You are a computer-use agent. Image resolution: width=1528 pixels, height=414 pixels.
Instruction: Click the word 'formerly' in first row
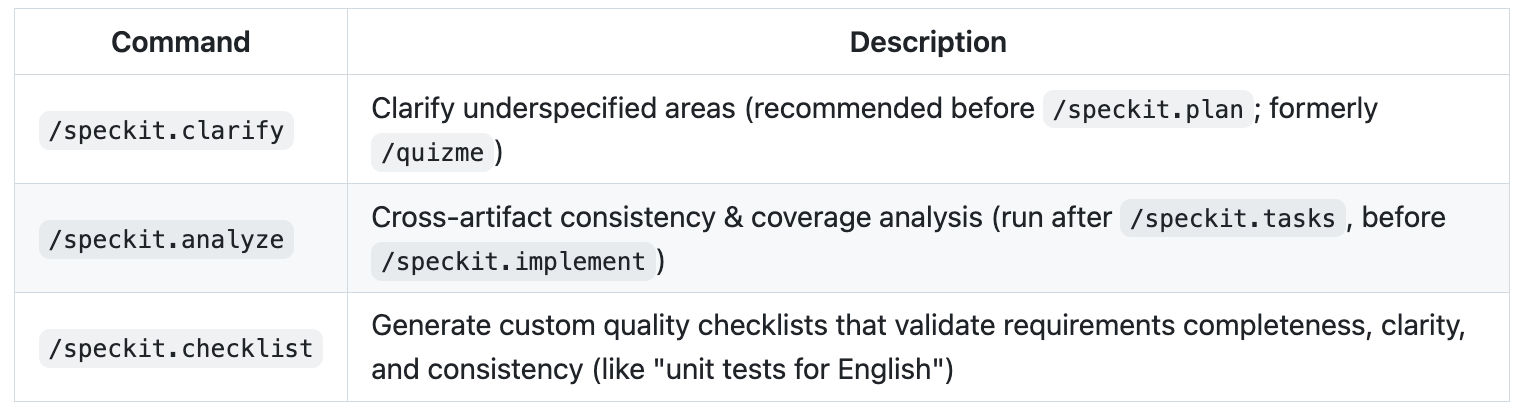tap(1322, 109)
